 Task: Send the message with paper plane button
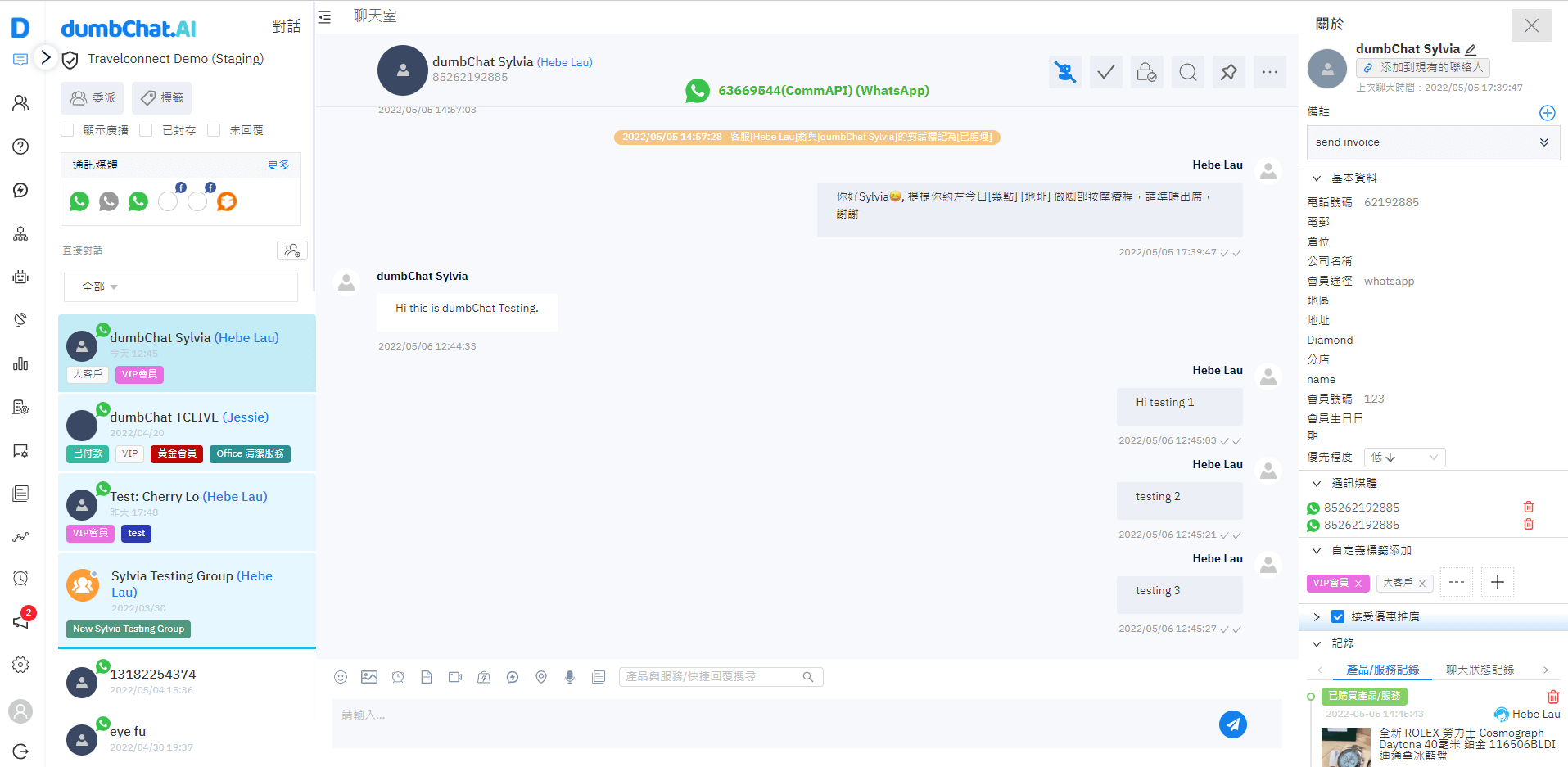coord(1233,724)
